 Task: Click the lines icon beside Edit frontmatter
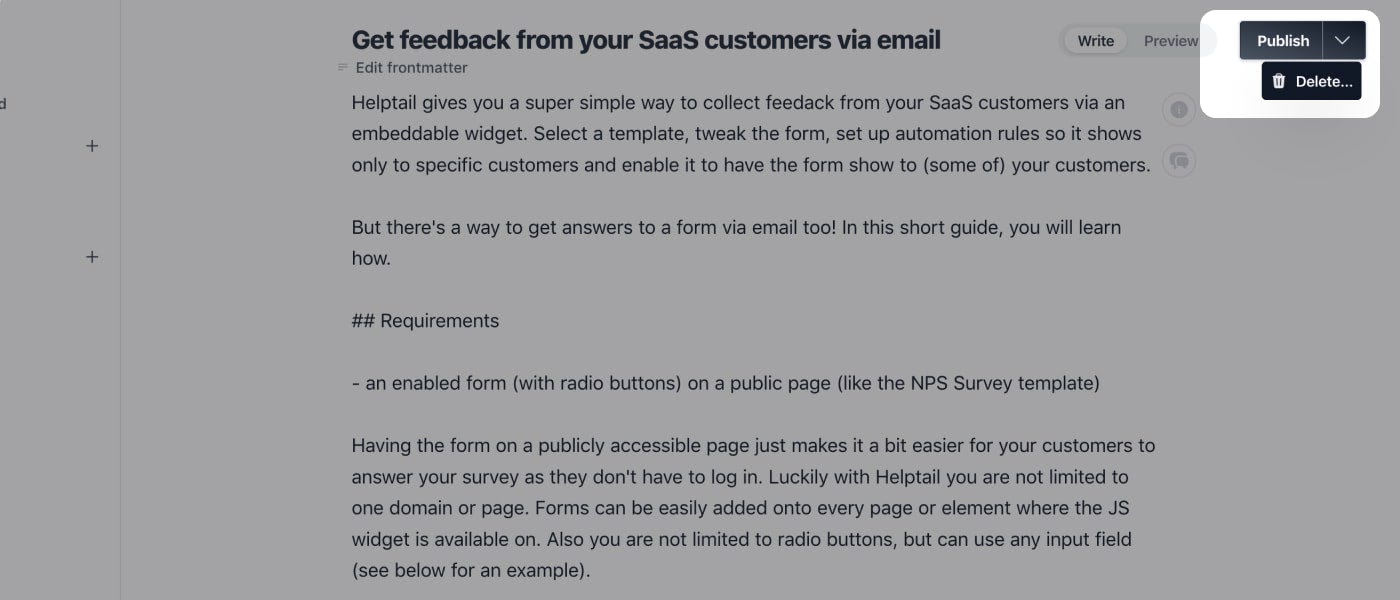point(343,68)
